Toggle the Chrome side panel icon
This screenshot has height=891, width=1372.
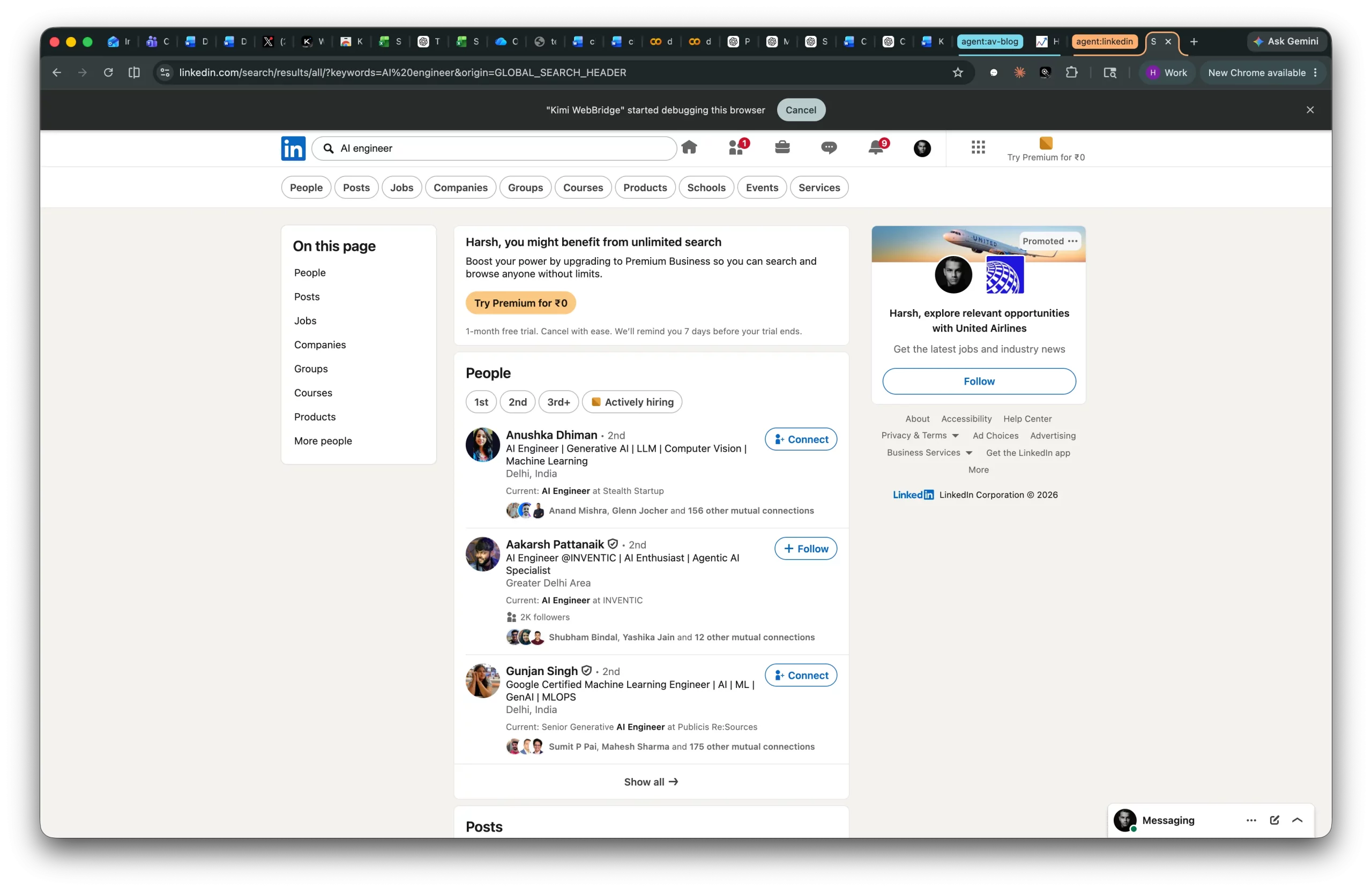pos(135,73)
